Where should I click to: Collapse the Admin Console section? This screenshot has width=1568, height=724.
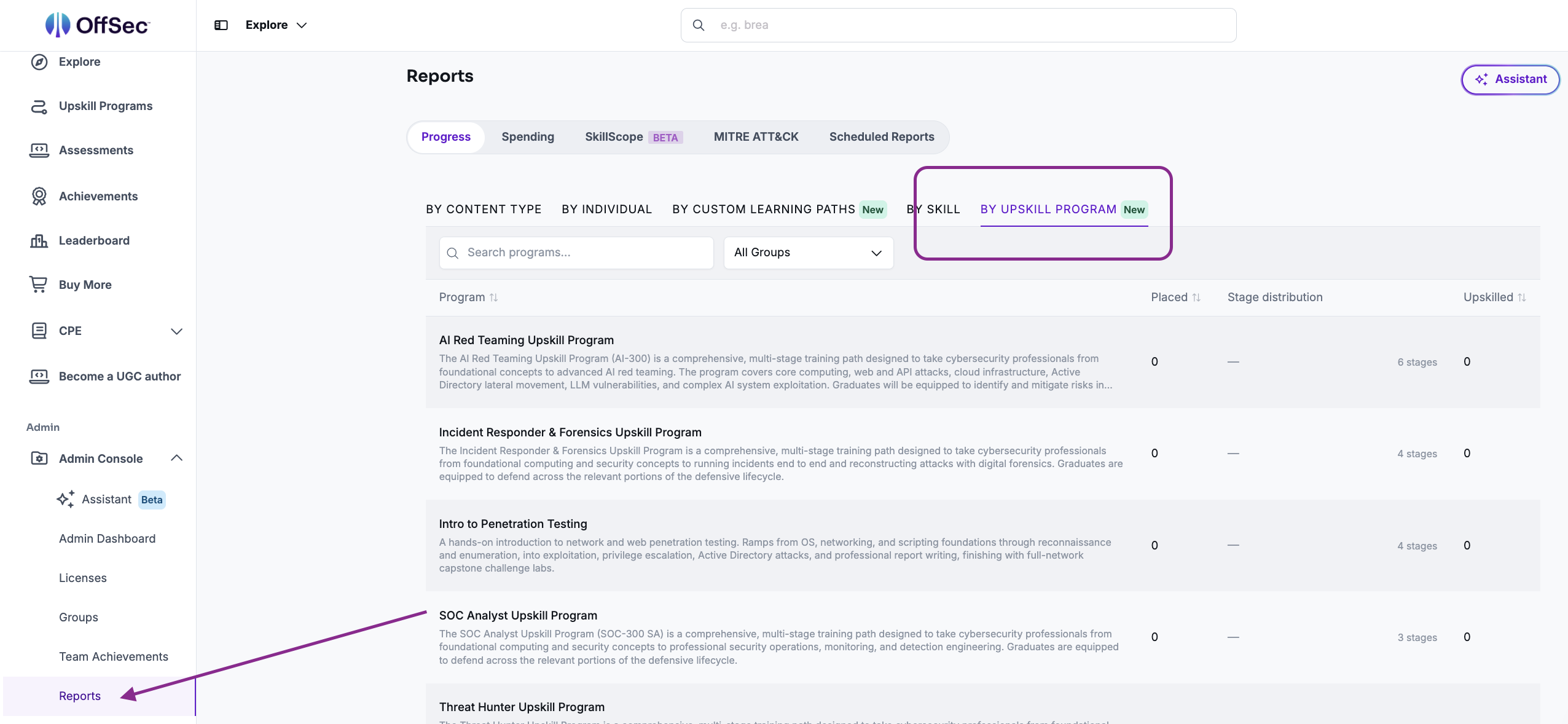[177, 458]
